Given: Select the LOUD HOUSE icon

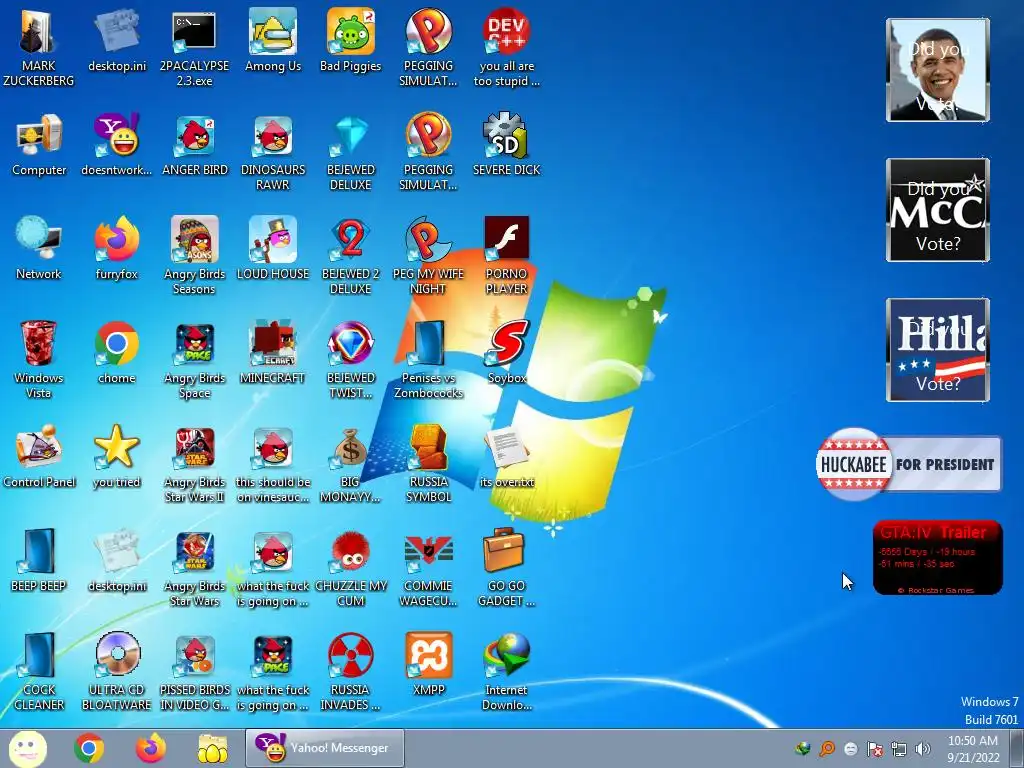Looking at the screenshot, I should 272,249.
